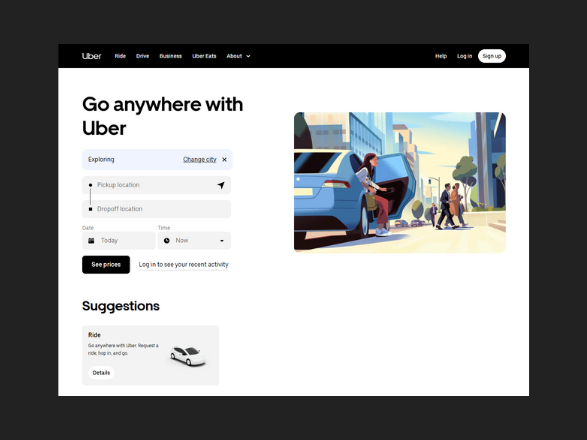The width and height of the screenshot is (587, 440).
Task: Follow the Change city link
Action: [200, 160]
